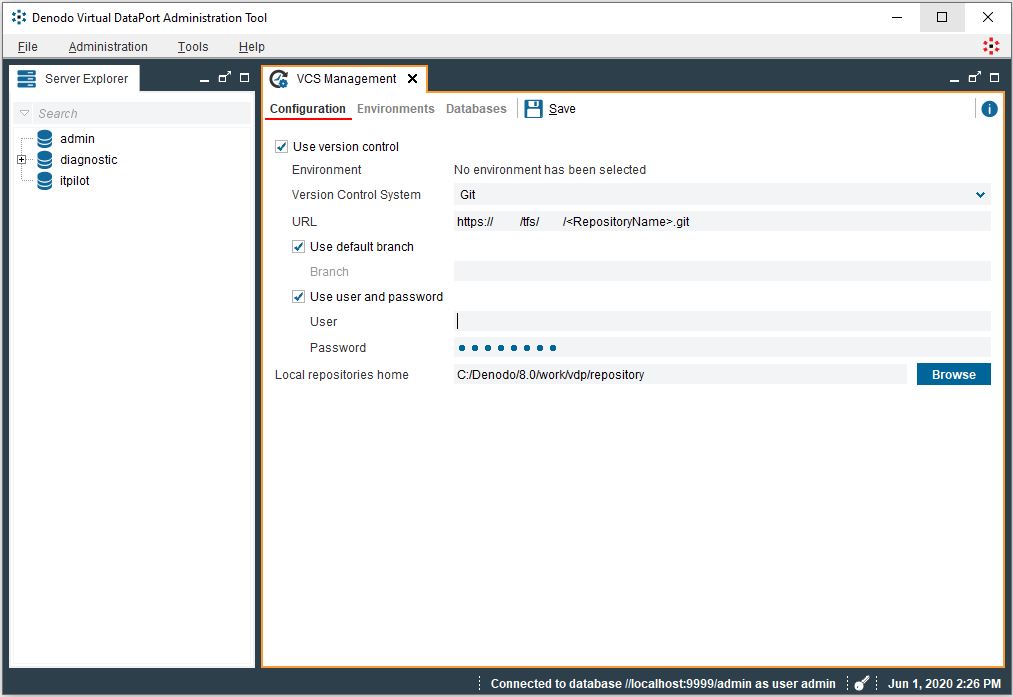Switch to the Configuration tab
Screen dimensions: 1013x697
(x=308, y=109)
